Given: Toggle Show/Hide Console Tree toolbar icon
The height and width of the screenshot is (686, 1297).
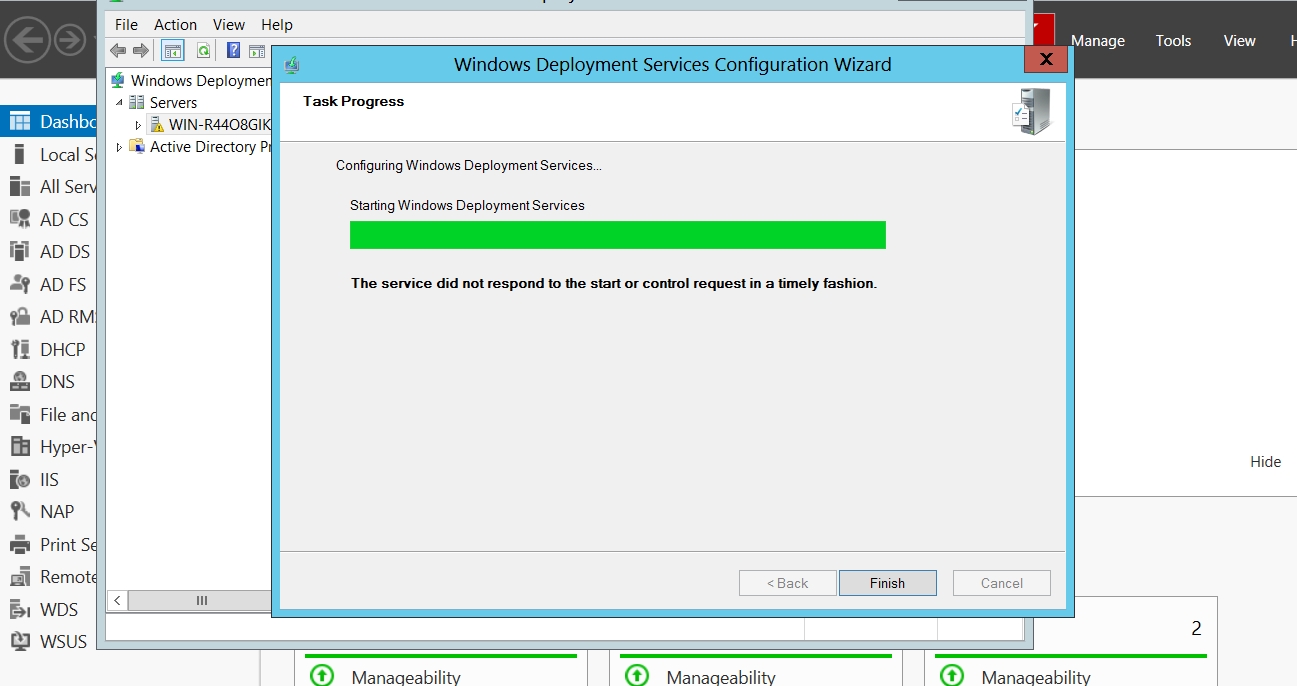Looking at the screenshot, I should point(172,50).
